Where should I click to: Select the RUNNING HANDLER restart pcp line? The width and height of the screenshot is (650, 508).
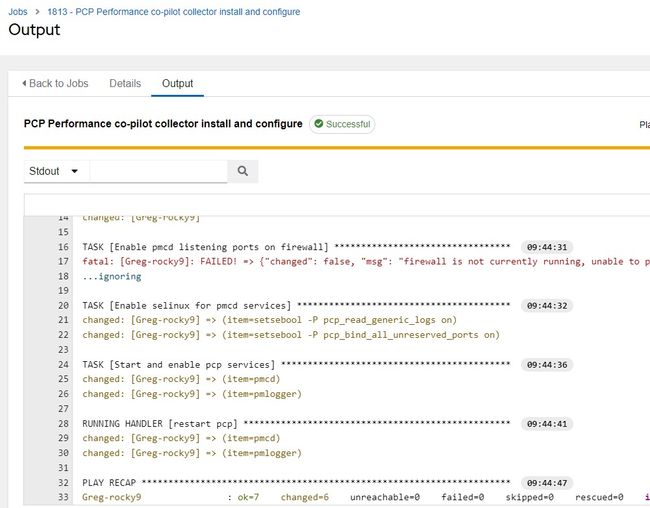pyautogui.click(x=296, y=423)
